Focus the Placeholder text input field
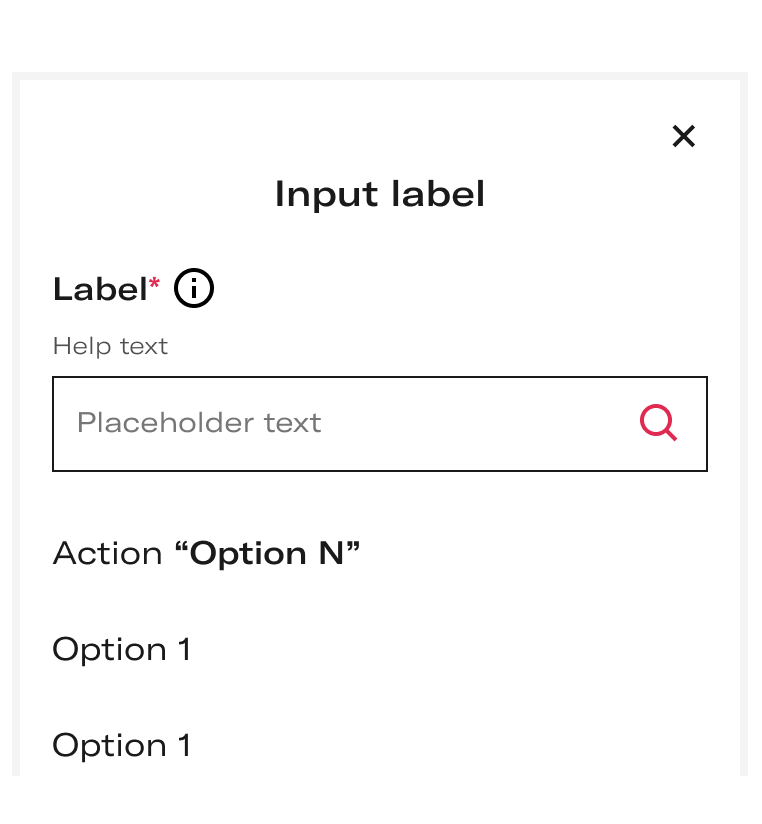 (x=380, y=424)
